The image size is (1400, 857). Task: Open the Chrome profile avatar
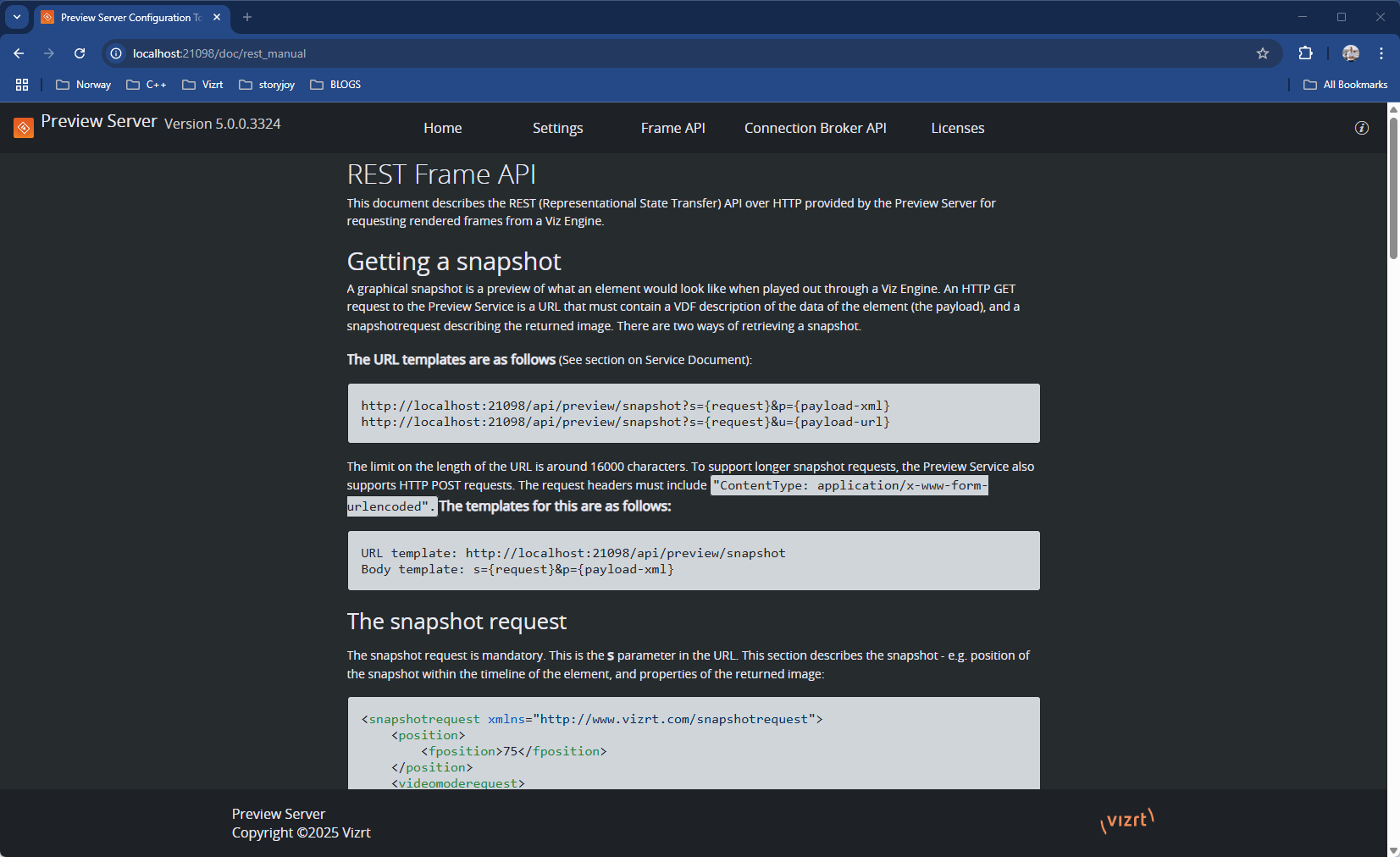coord(1351,53)
